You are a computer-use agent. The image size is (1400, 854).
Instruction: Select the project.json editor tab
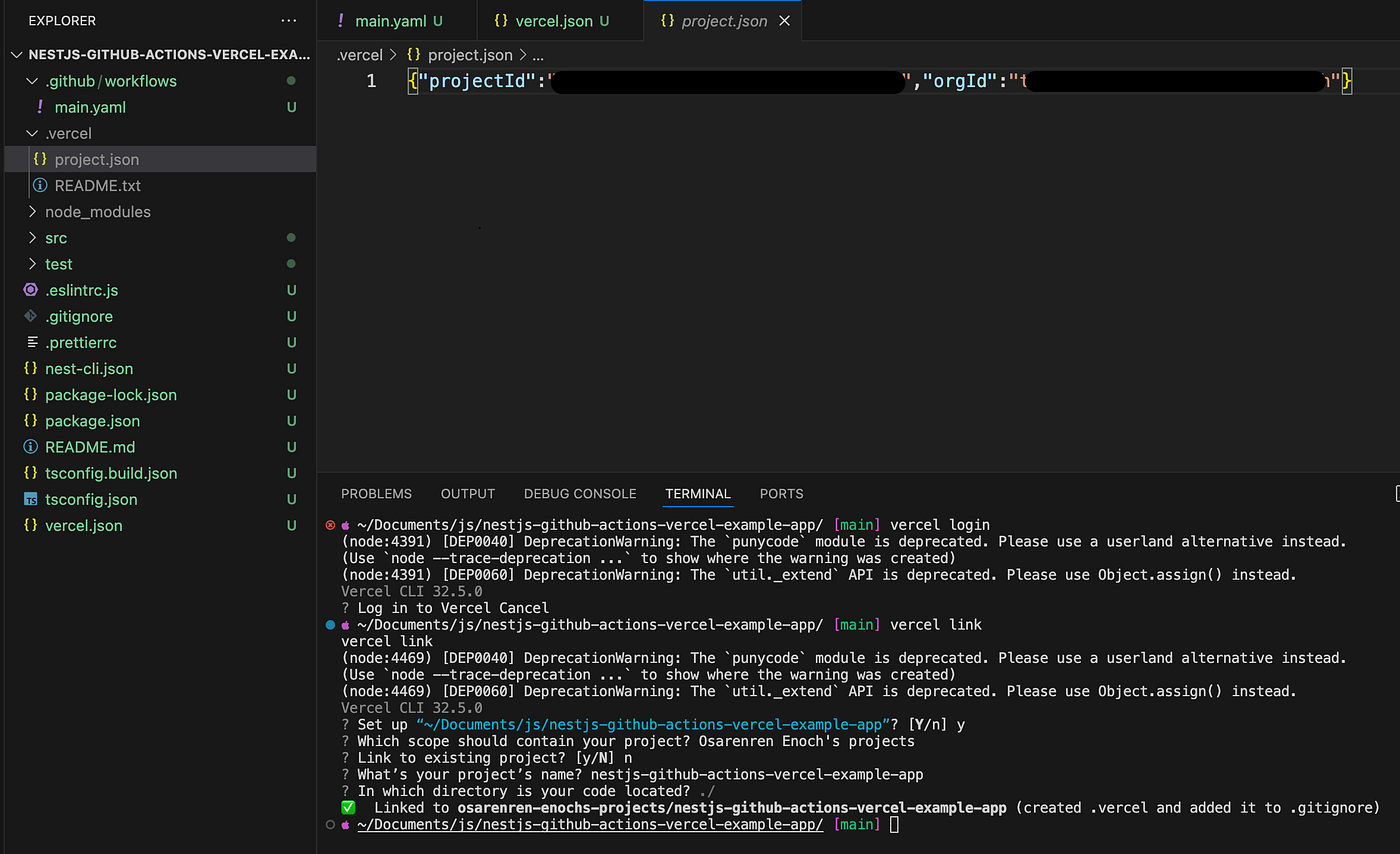tap(724, 20)
